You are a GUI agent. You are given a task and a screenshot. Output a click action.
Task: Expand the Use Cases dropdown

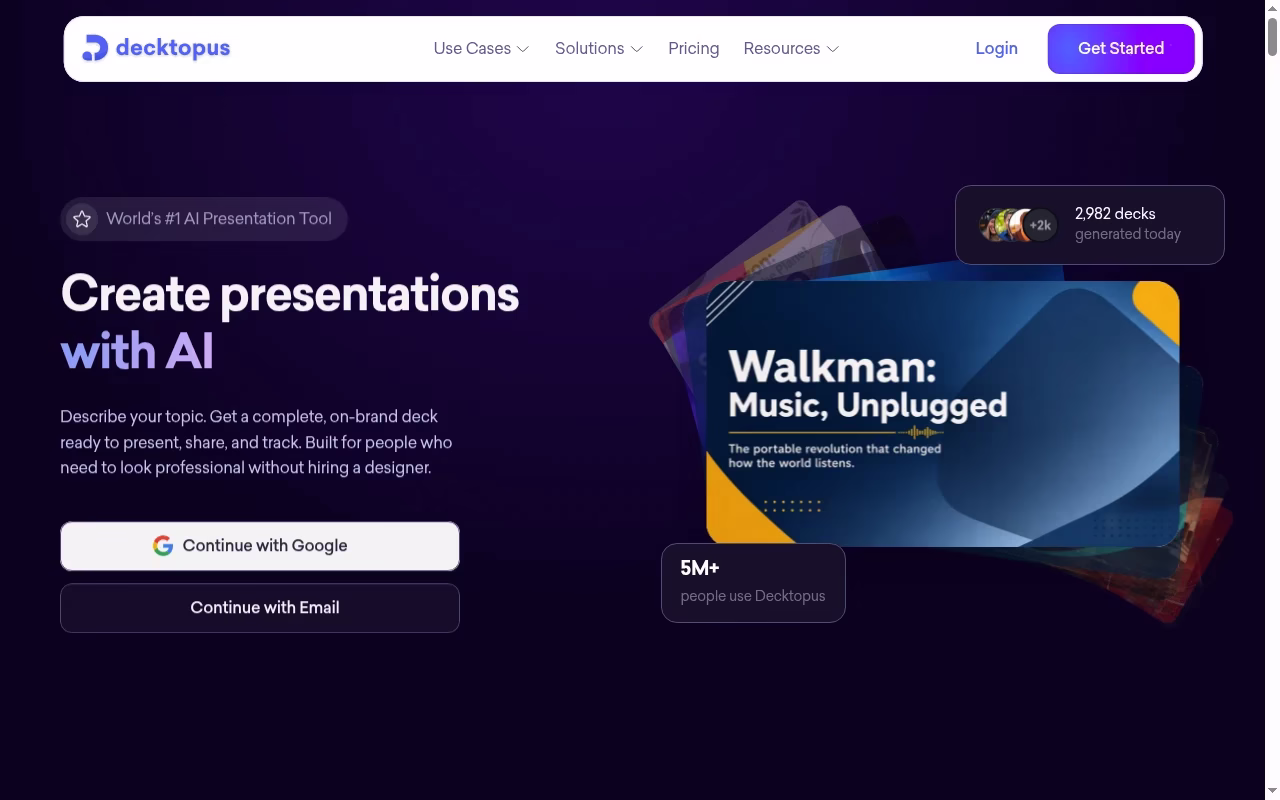(481, 48)
